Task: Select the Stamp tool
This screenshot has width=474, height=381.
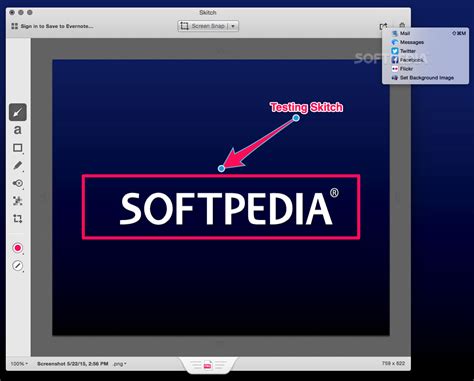Action: [18, 183]
